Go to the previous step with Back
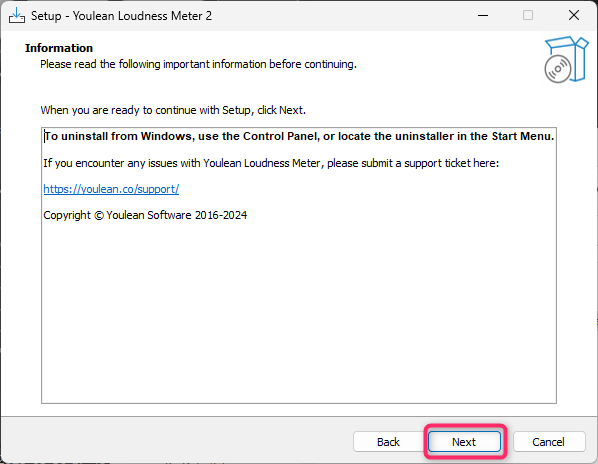Image resolution: width=598 pixels, height=464 pixels. coord(388,442)
